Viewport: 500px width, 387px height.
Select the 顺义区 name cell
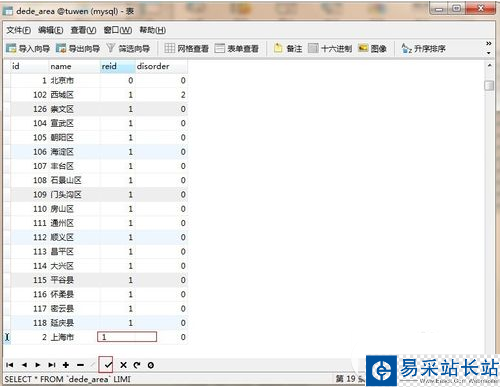tap(74, 237)
